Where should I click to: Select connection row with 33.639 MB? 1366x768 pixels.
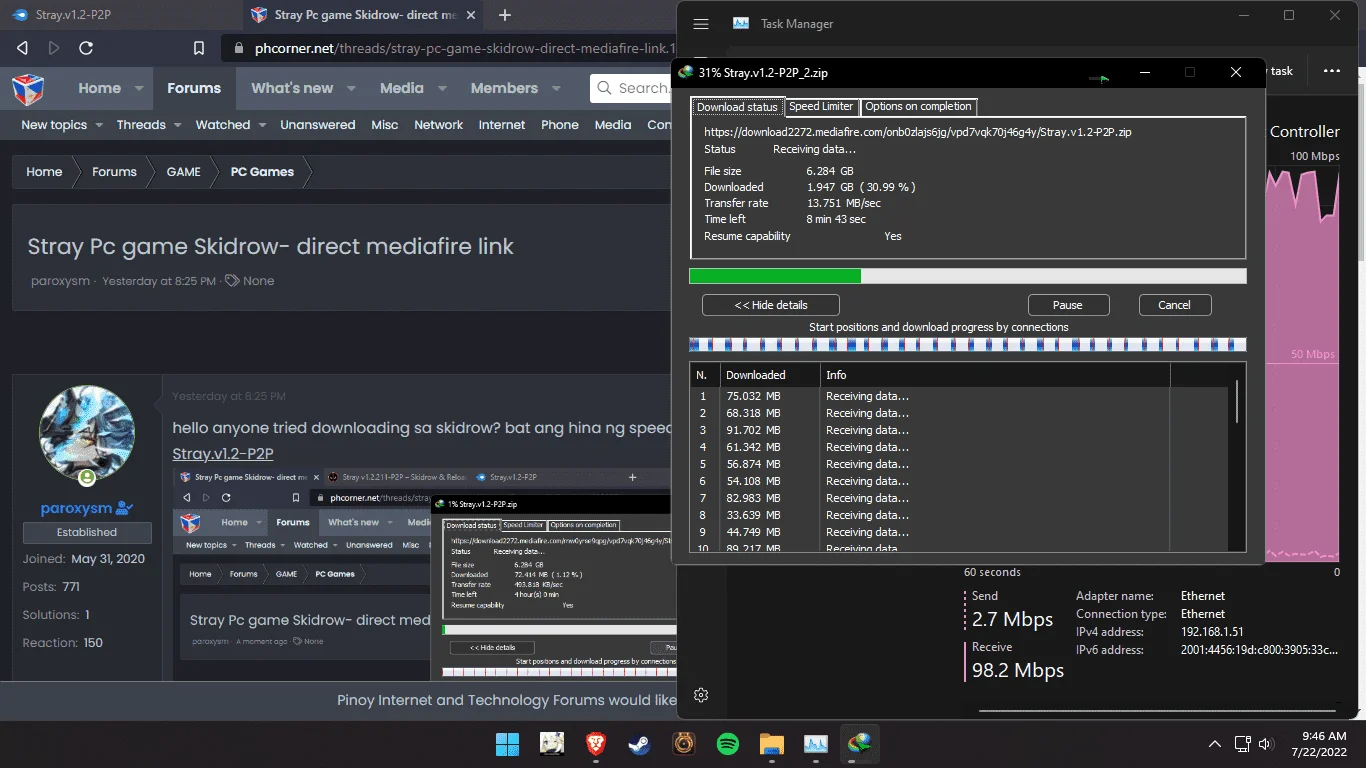[960, 515]
